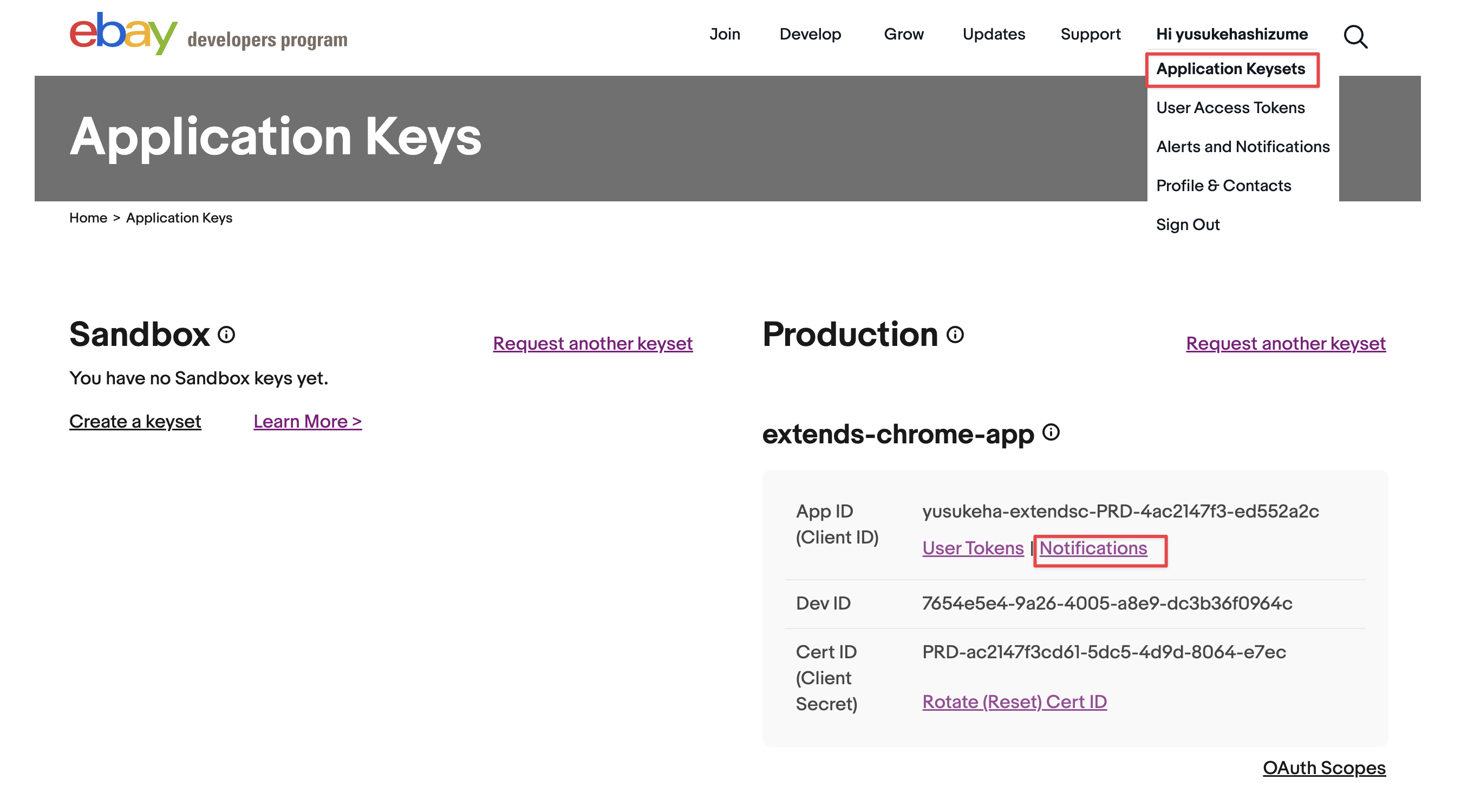Click the extends-chrome-app keyset heading
Screen dimensions: 1461x812
[x=898, y=434]
